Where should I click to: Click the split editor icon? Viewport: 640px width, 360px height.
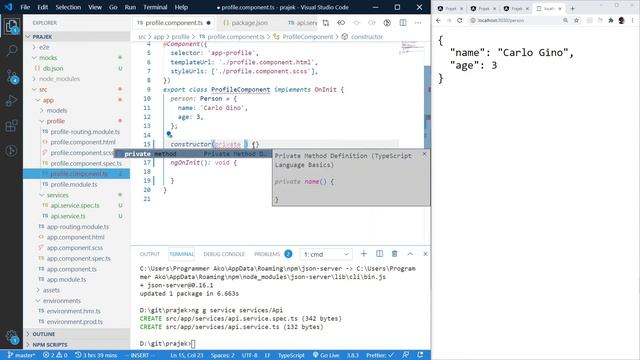point(403,23)
